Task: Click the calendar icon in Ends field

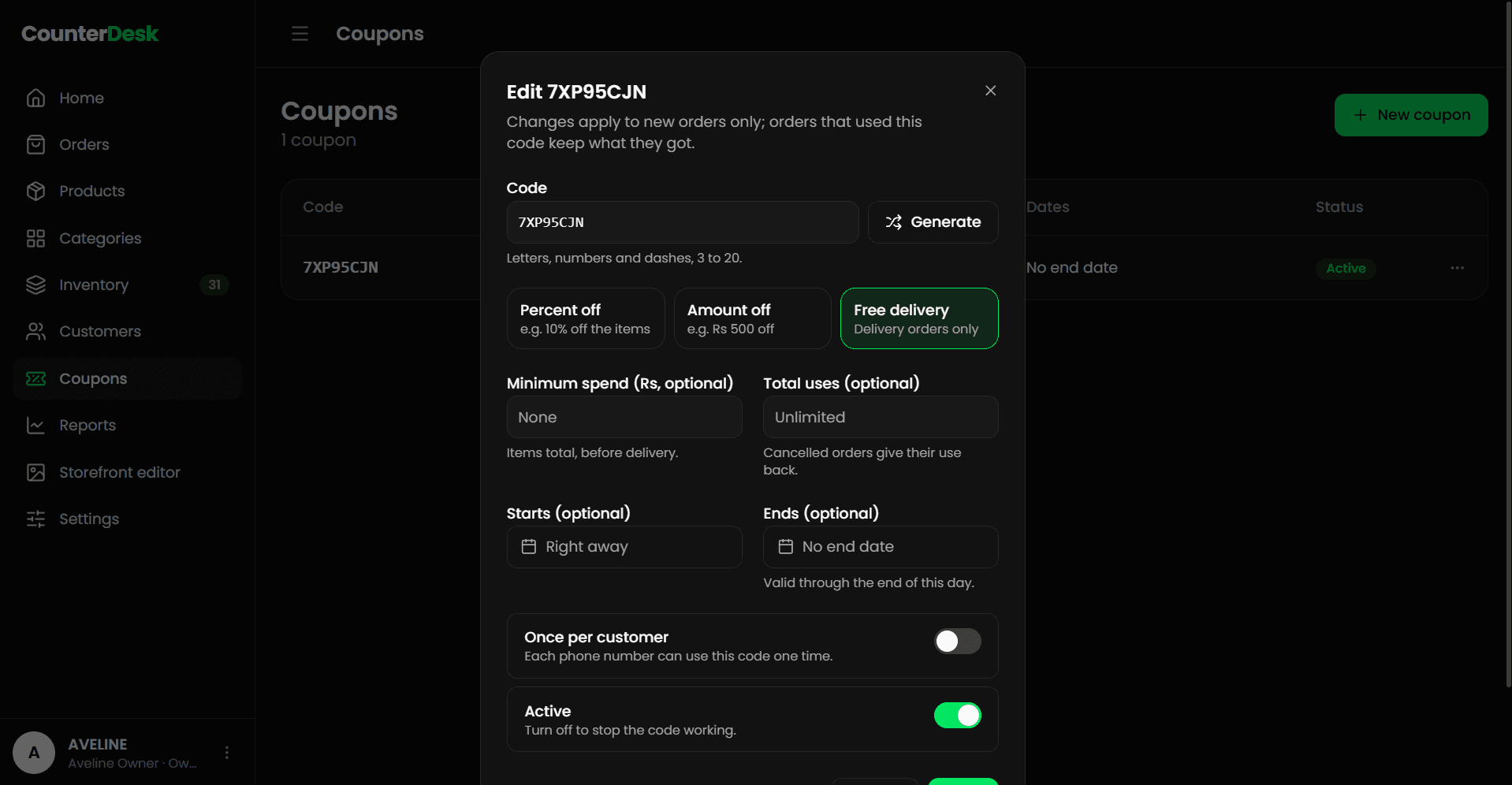Action: [785, 546]
